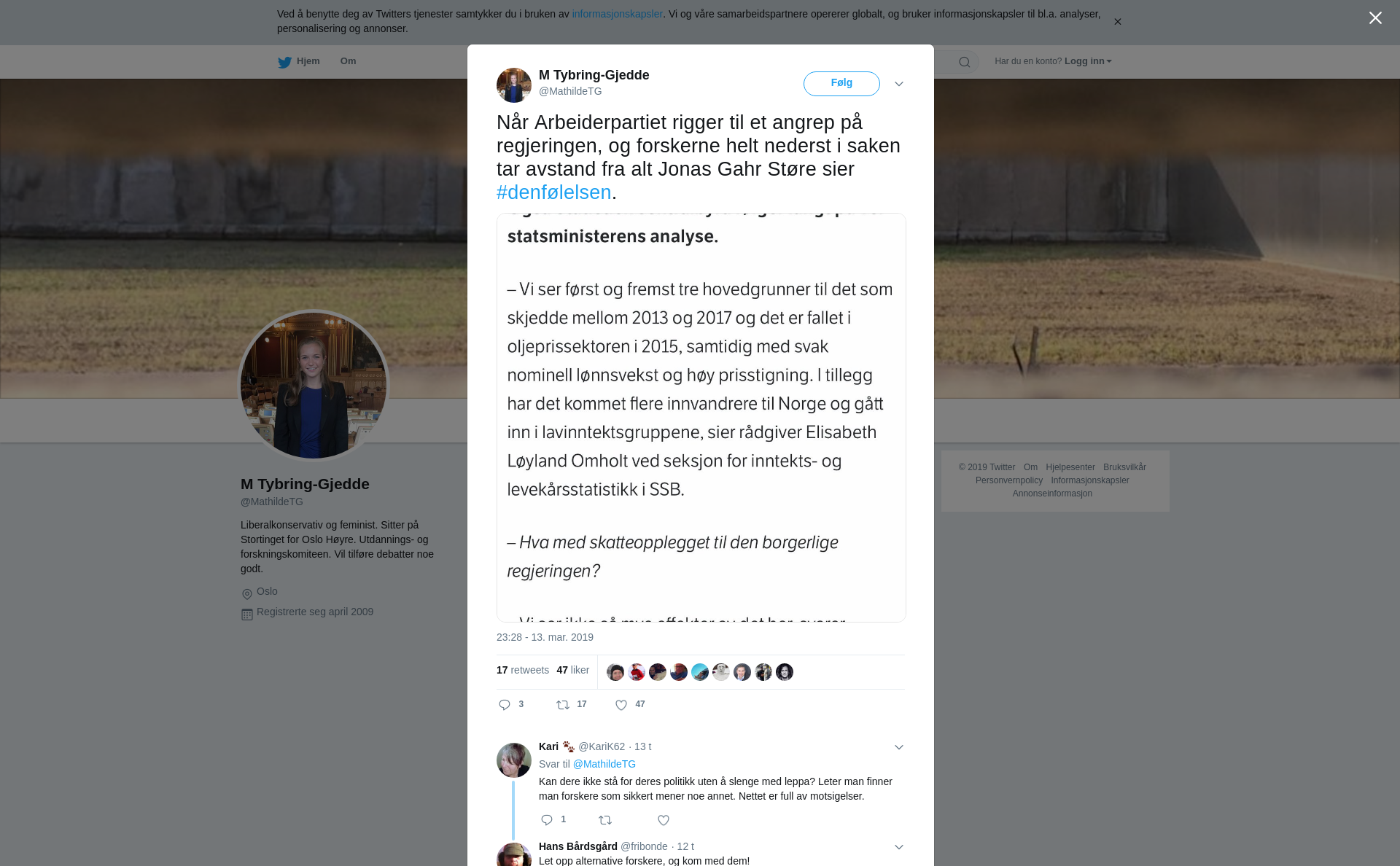1400x866 pixels.
Task: Open the Logg inn dropdown
Action: point(1088,61)
